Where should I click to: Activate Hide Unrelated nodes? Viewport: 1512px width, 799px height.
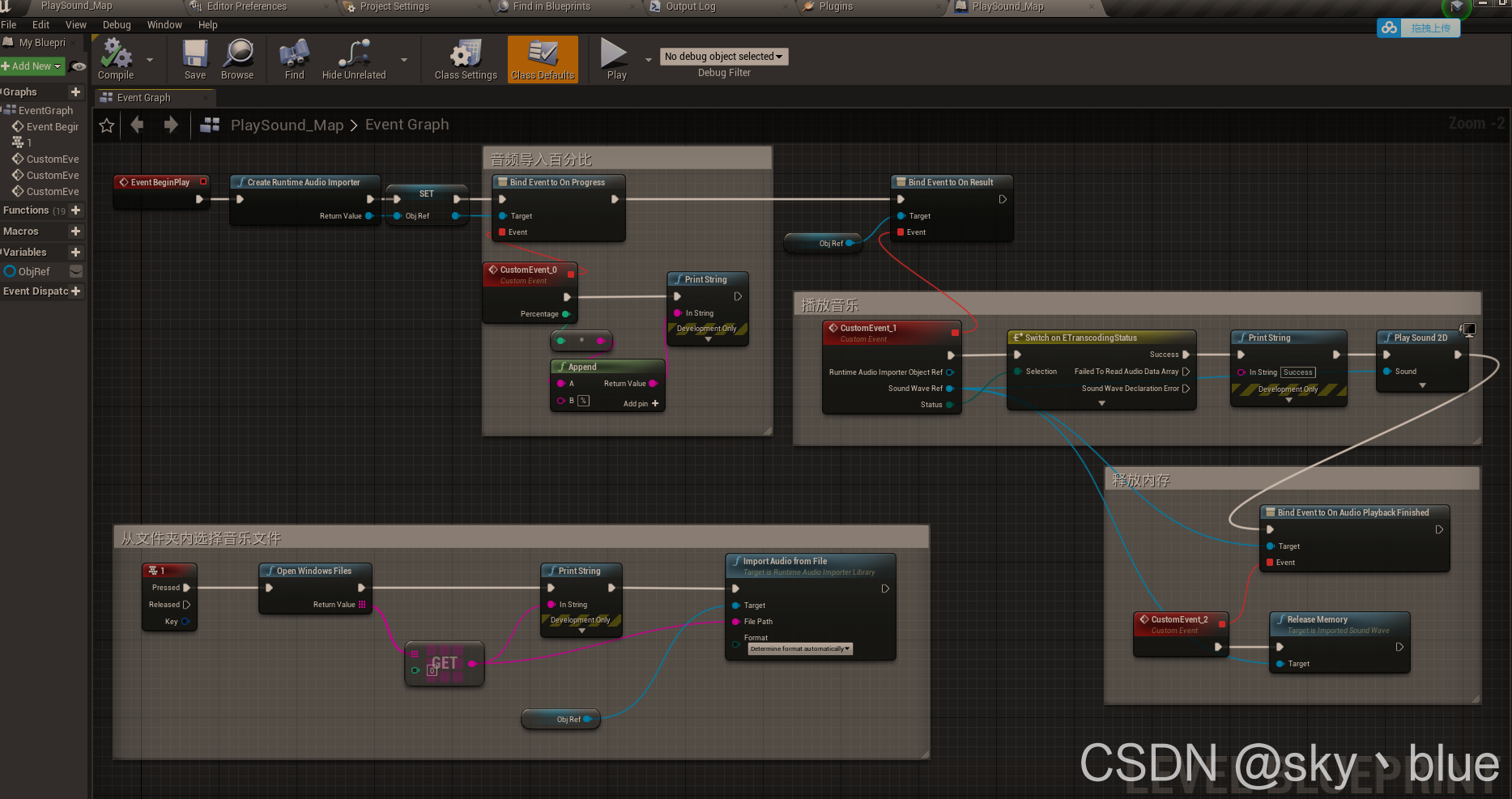353,58
